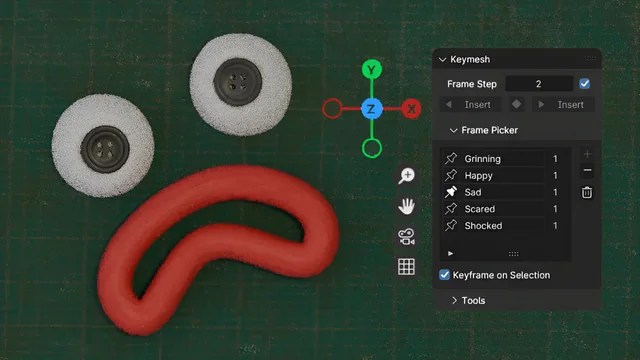Click the pan hand viewport icon

pos(407,206)
